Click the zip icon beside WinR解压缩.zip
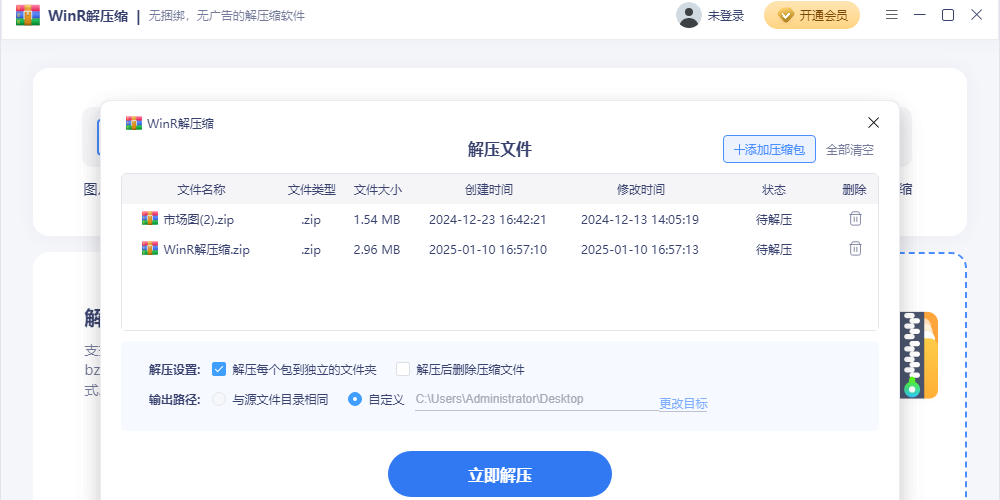 coord(150,248)
